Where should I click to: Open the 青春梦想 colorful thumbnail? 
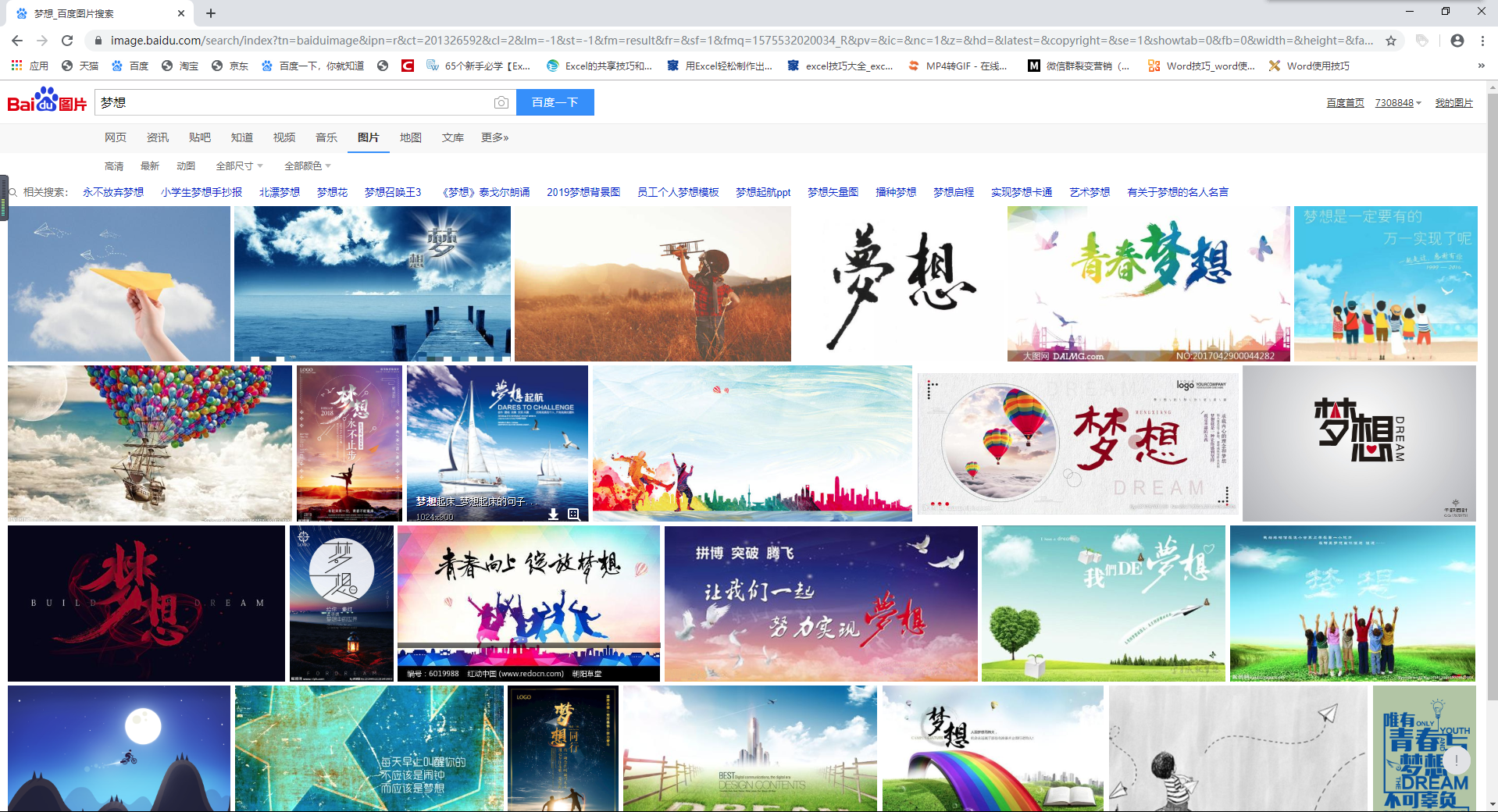(x=1148, y=283)
